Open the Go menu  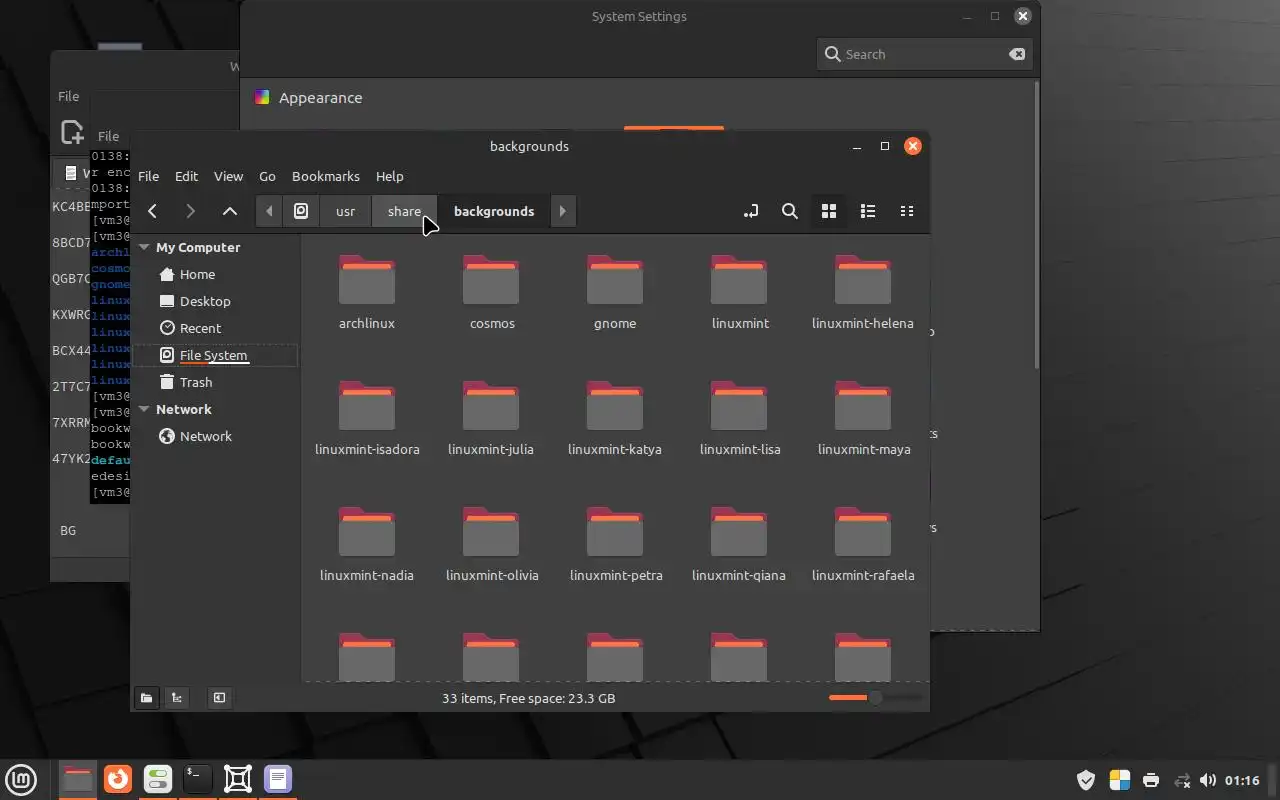tap(267, 176)
